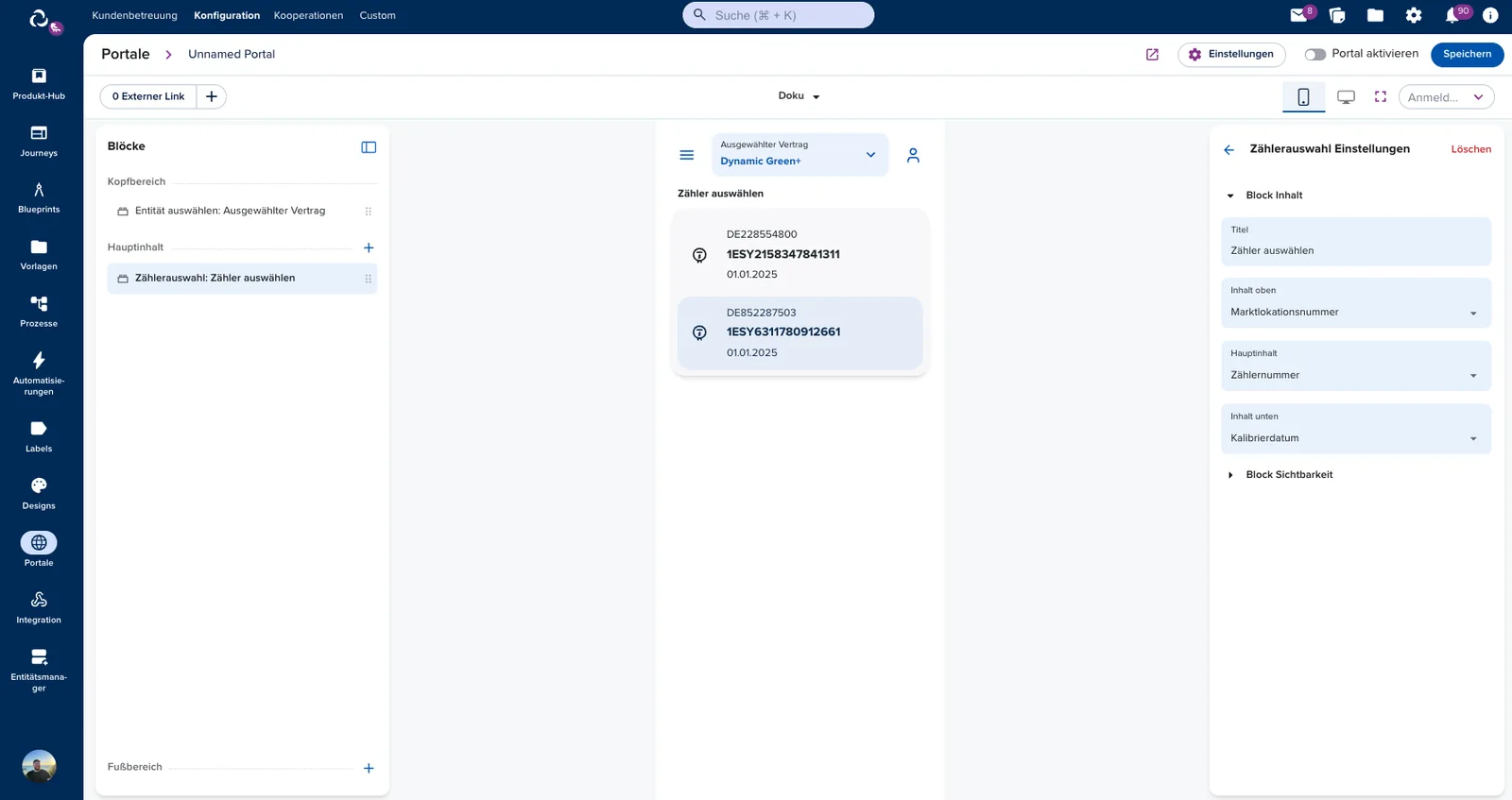Viewport: 1512px width, 800px height.
Task: Collapse the Blöcke panel icon
Action: click(x=369, y=147)
